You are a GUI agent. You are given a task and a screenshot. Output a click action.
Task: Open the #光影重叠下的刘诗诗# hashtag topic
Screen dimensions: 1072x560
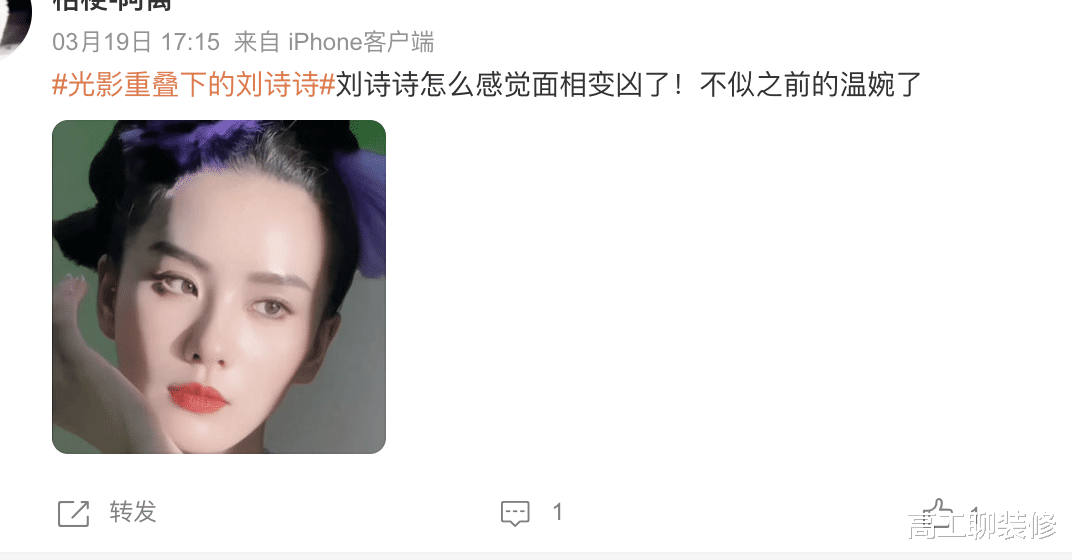coord(193,85)
